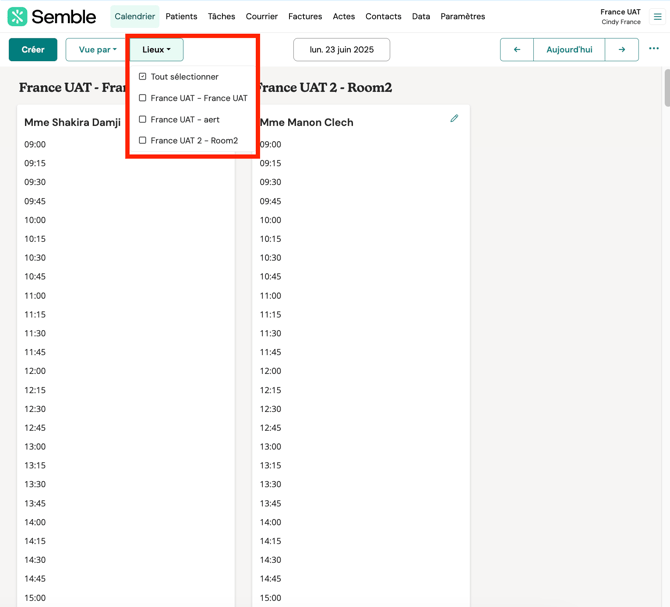
Task: Open the three-dots more options menu
Action: (x=654, y=49)
